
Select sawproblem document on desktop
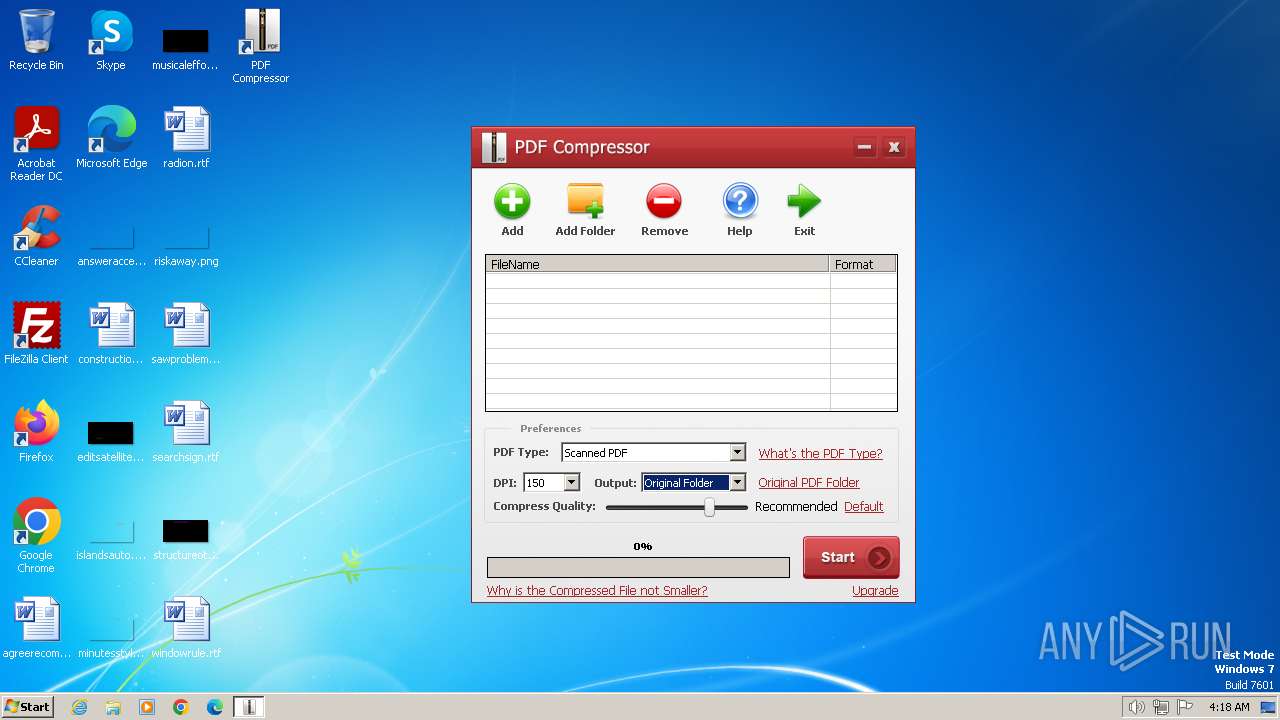(x=186, y=334)
